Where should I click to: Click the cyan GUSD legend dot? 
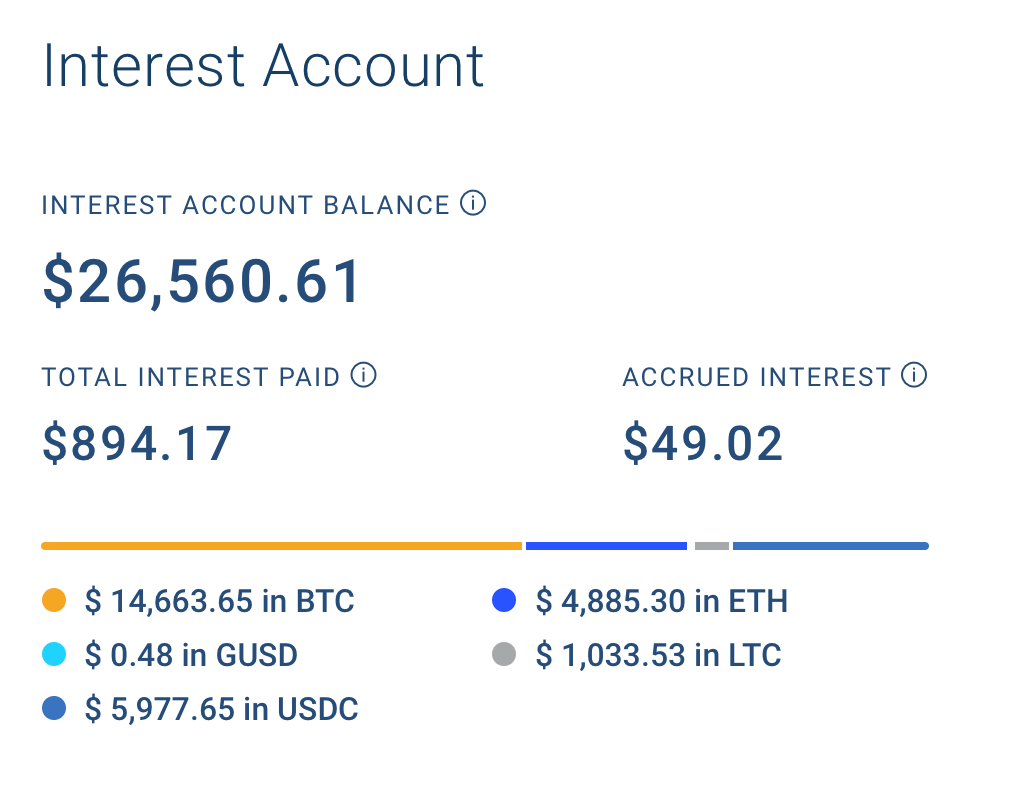point(54,655)
